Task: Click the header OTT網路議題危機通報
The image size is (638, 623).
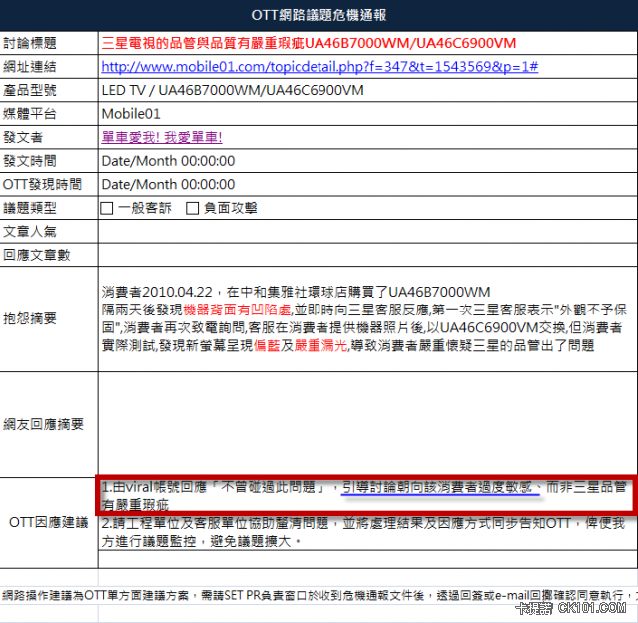Action: point(319,15)
